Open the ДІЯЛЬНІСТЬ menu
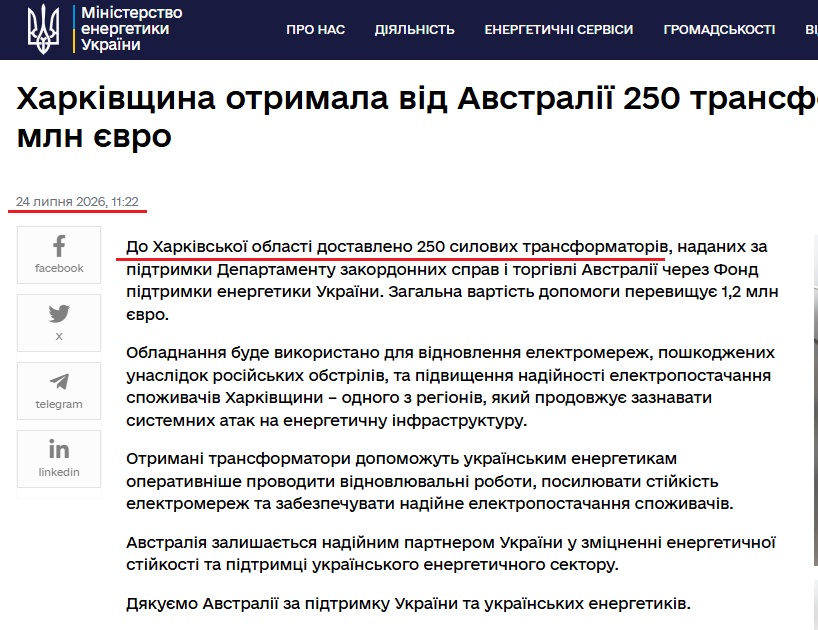This screenshot has width=818, height=630. [x=415, y=30]
